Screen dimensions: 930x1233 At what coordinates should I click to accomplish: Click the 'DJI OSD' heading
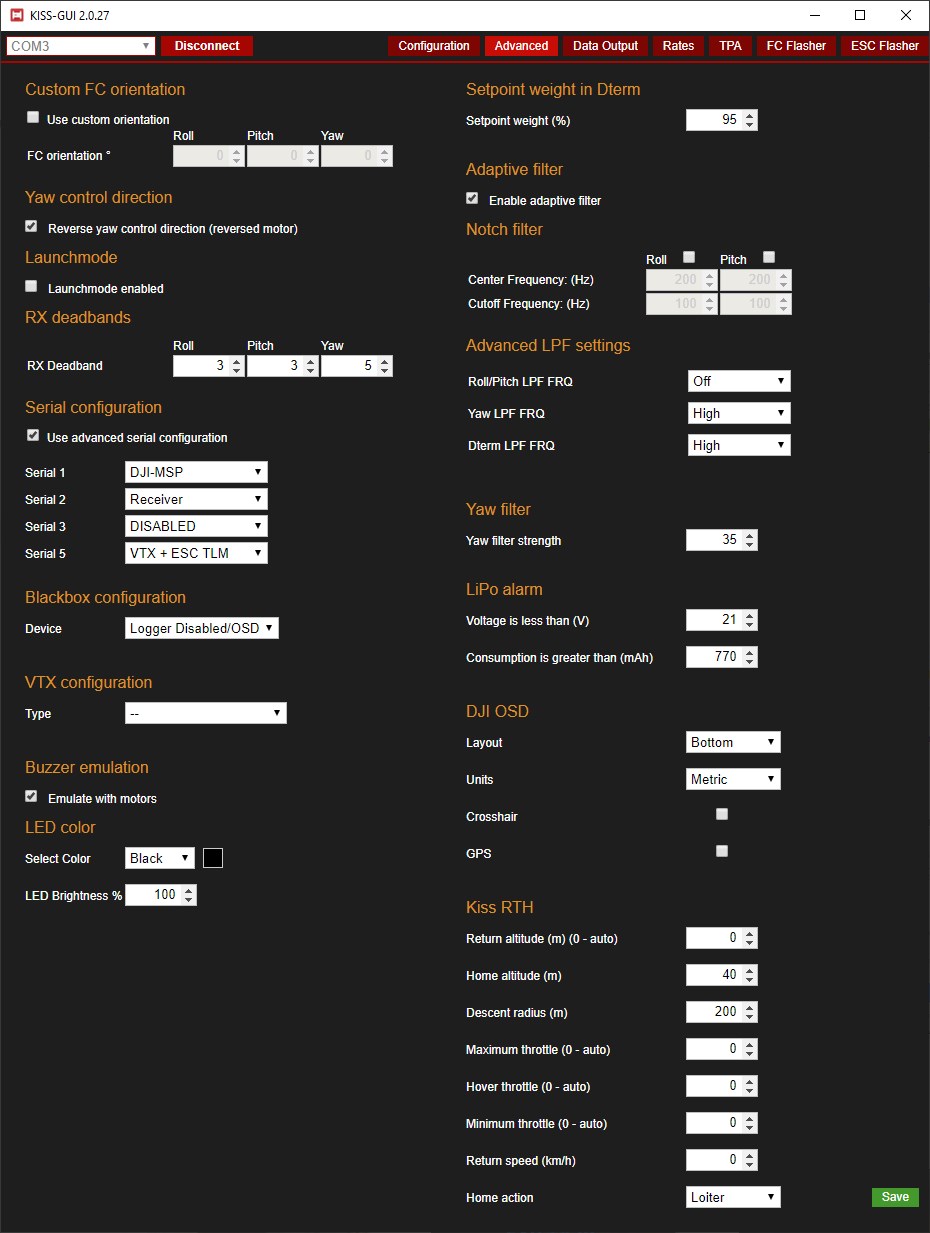point(497,711)
